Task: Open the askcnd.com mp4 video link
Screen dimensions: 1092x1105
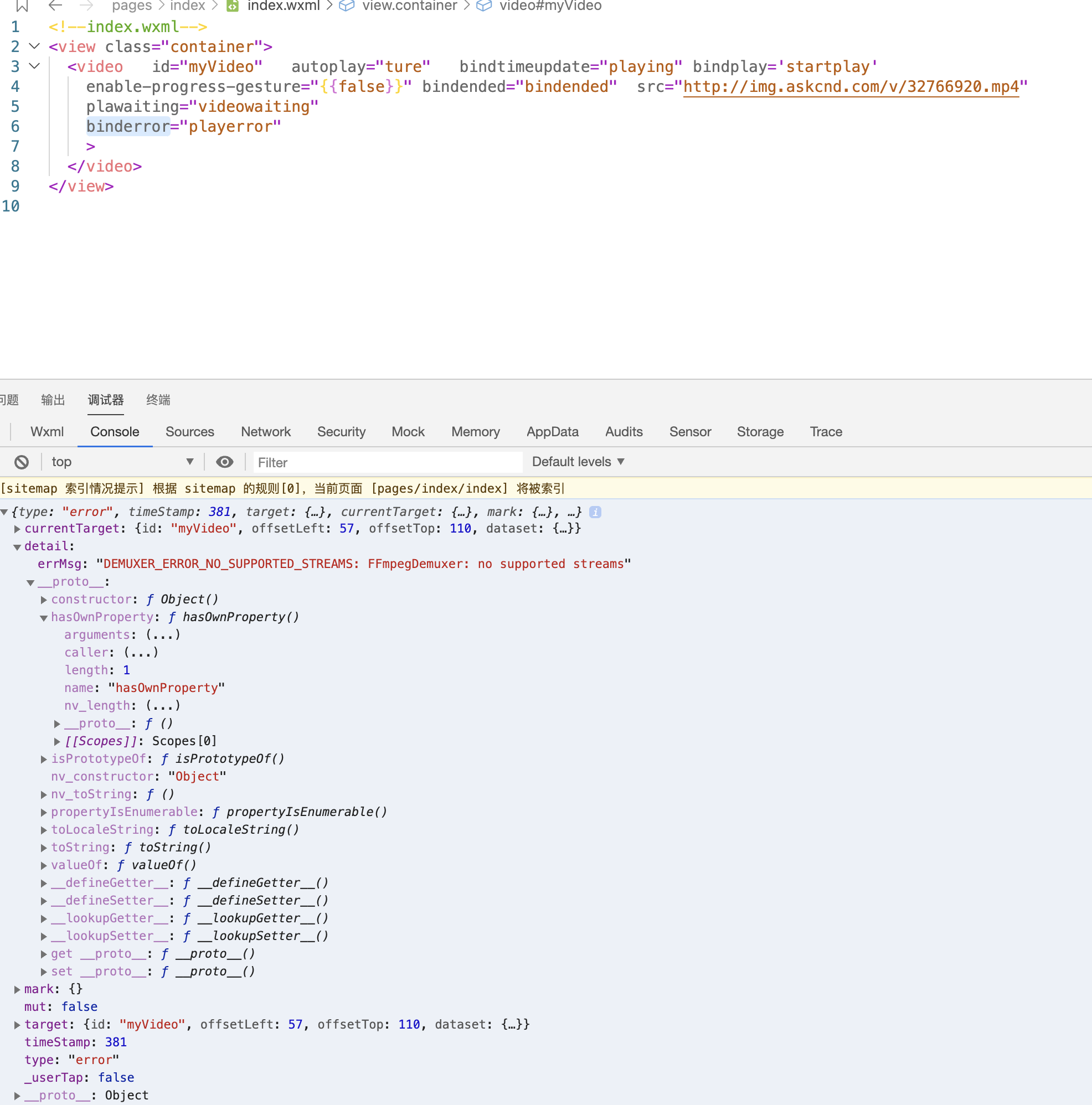Action: tap(851, 86)
